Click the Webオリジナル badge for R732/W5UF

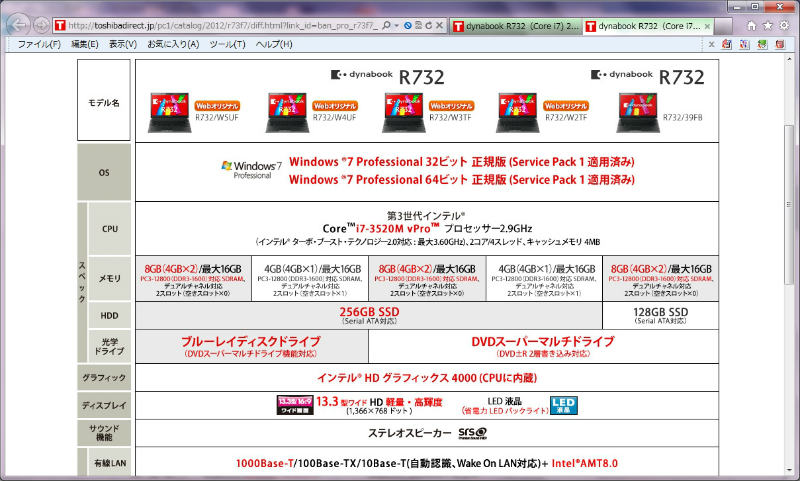click(x=217, y=106)
